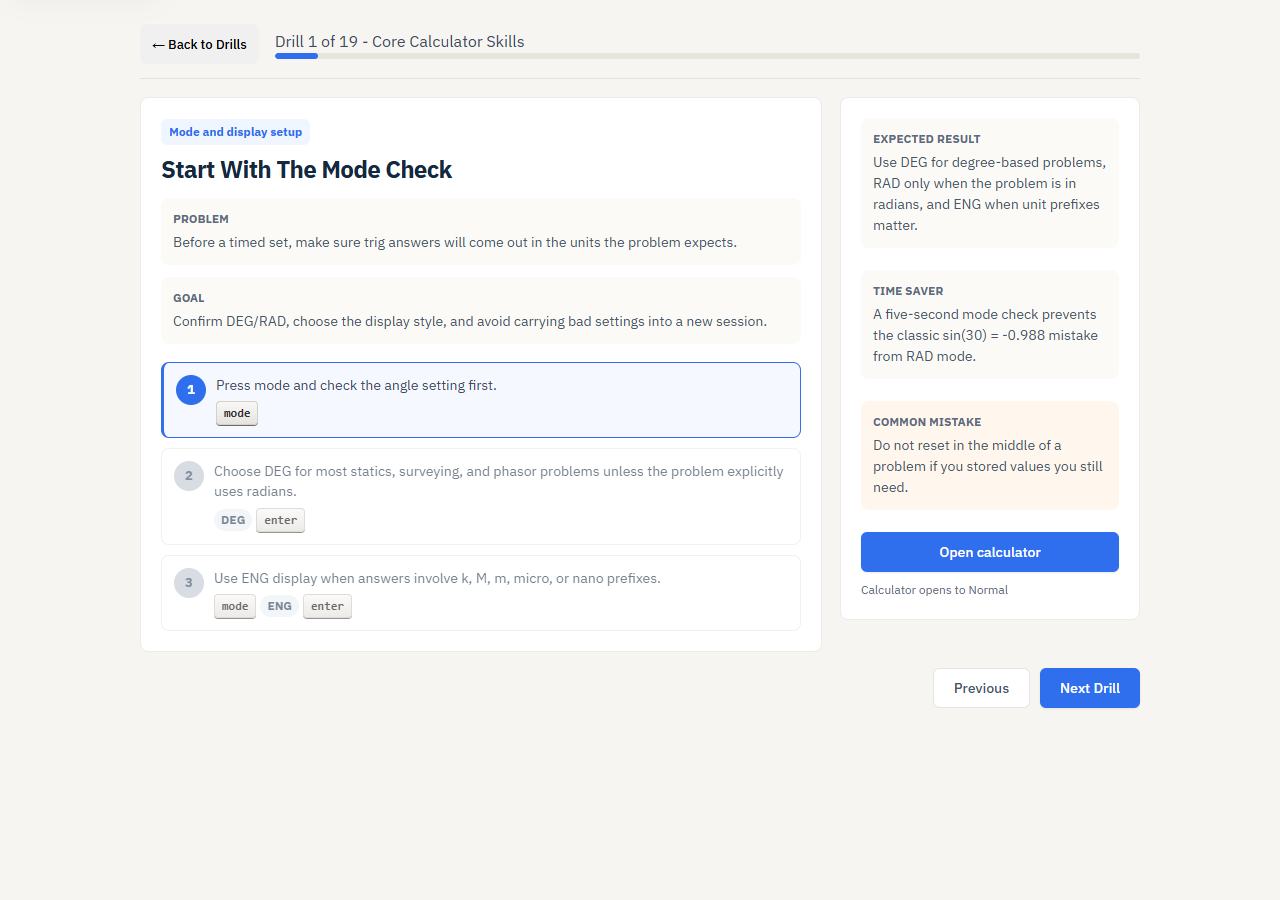Click the enter key in step 3
This screenshot has width=1280, height=900.
[x=327, y=606]
